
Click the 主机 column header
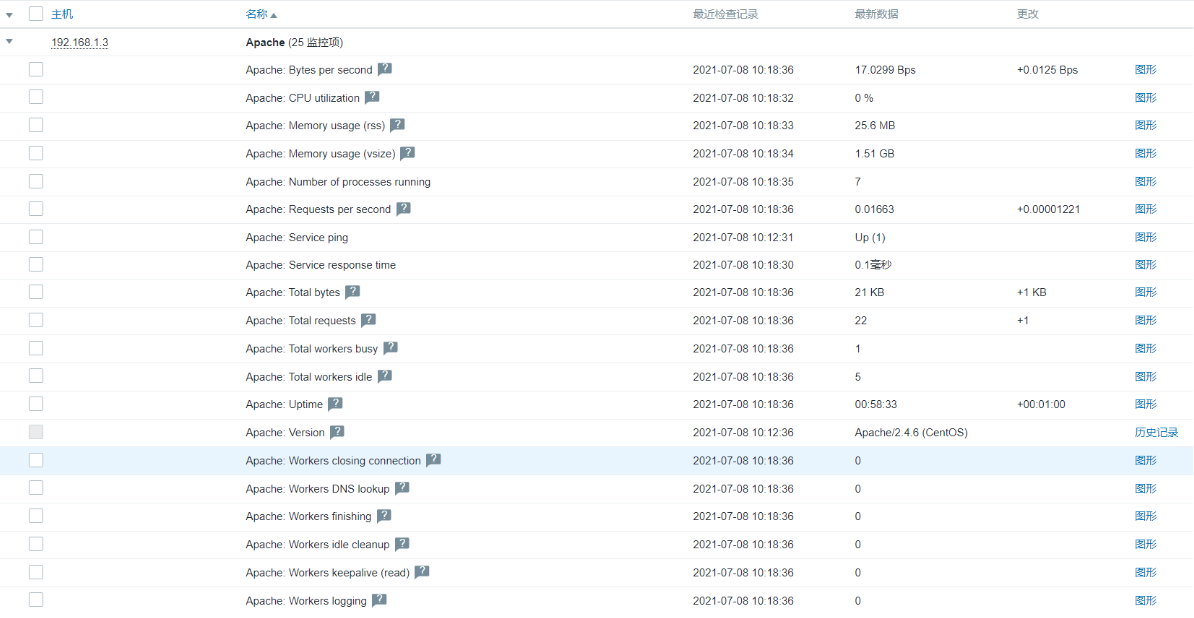tap(62, 14)
